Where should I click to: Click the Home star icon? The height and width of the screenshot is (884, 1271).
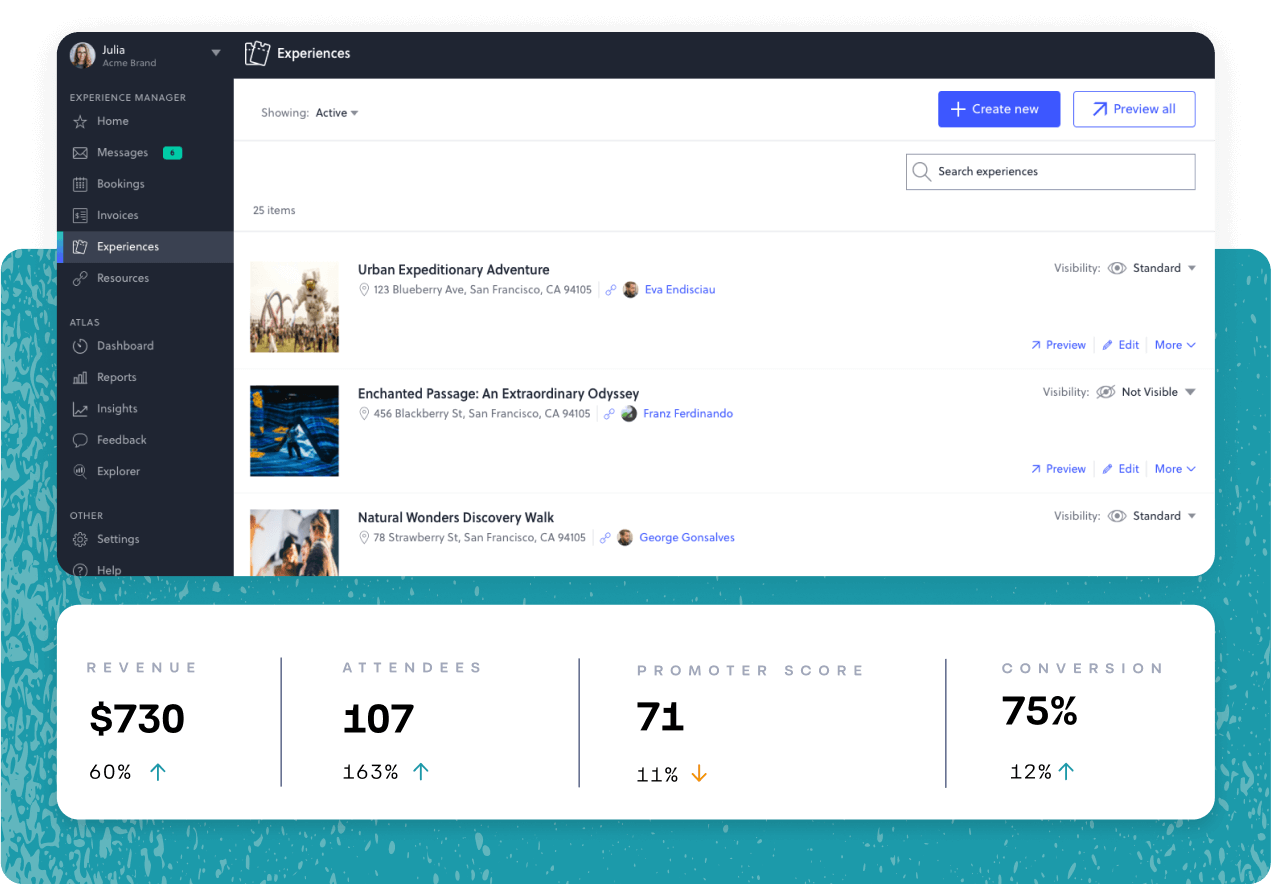pyautogui.click(x=80, y=121)
